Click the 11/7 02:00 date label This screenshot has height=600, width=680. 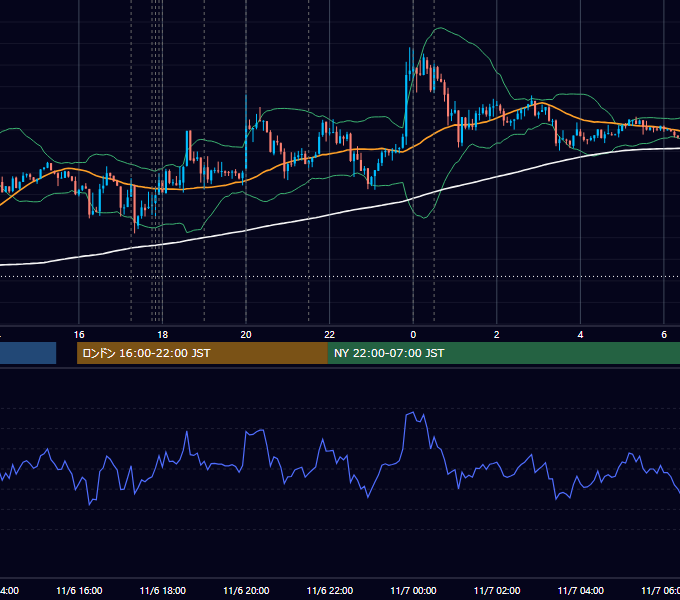[497, 590]
